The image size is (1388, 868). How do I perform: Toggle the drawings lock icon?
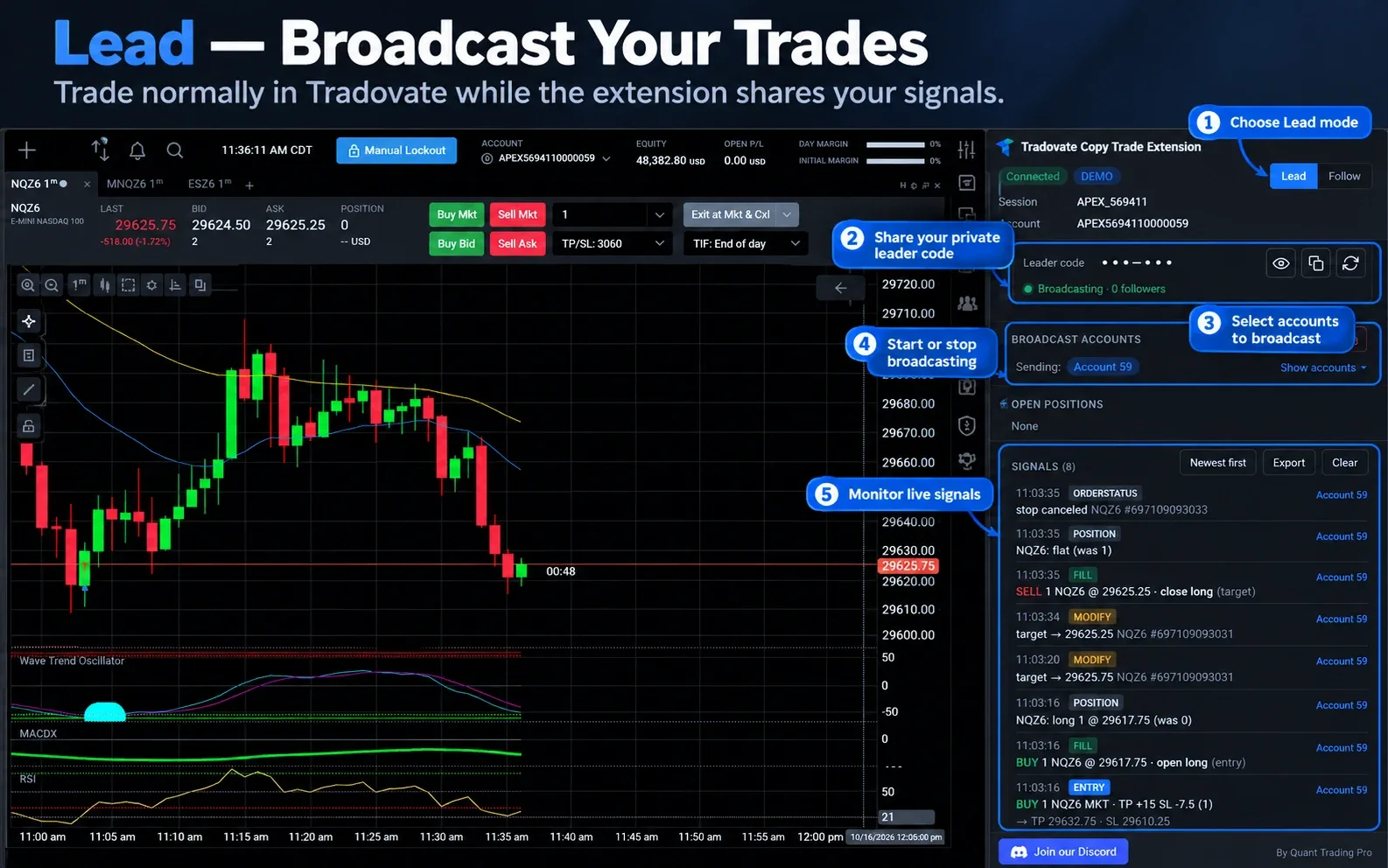click(29, 426)
